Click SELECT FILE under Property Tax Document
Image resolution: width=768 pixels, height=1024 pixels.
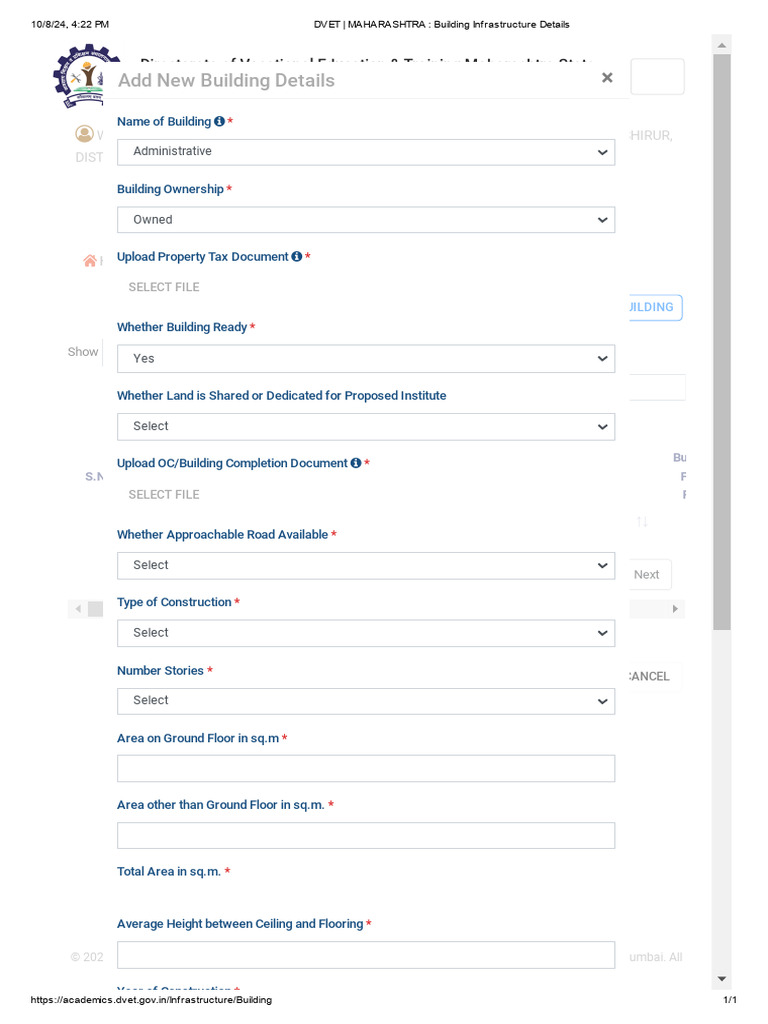point(164,287)
